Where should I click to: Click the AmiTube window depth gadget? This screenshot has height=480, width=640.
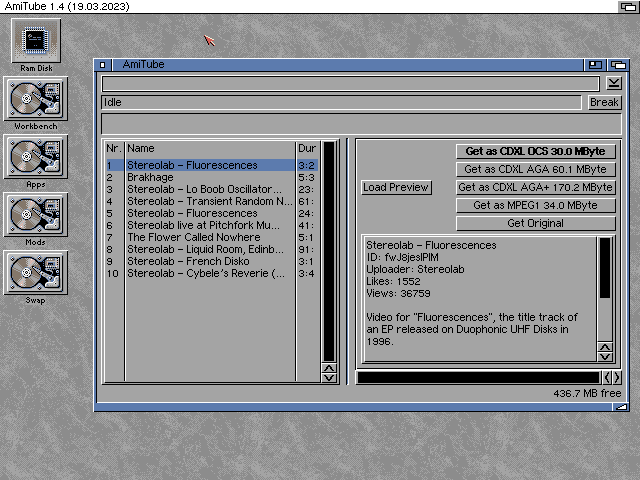tap(618, 64)
